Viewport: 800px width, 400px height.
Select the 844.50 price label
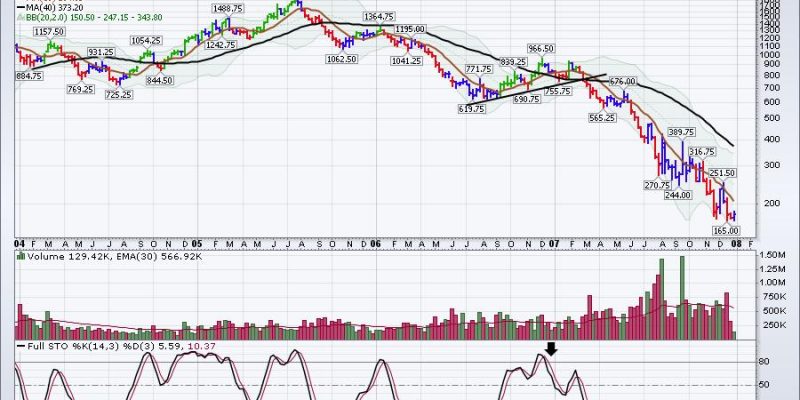(159, 80)
